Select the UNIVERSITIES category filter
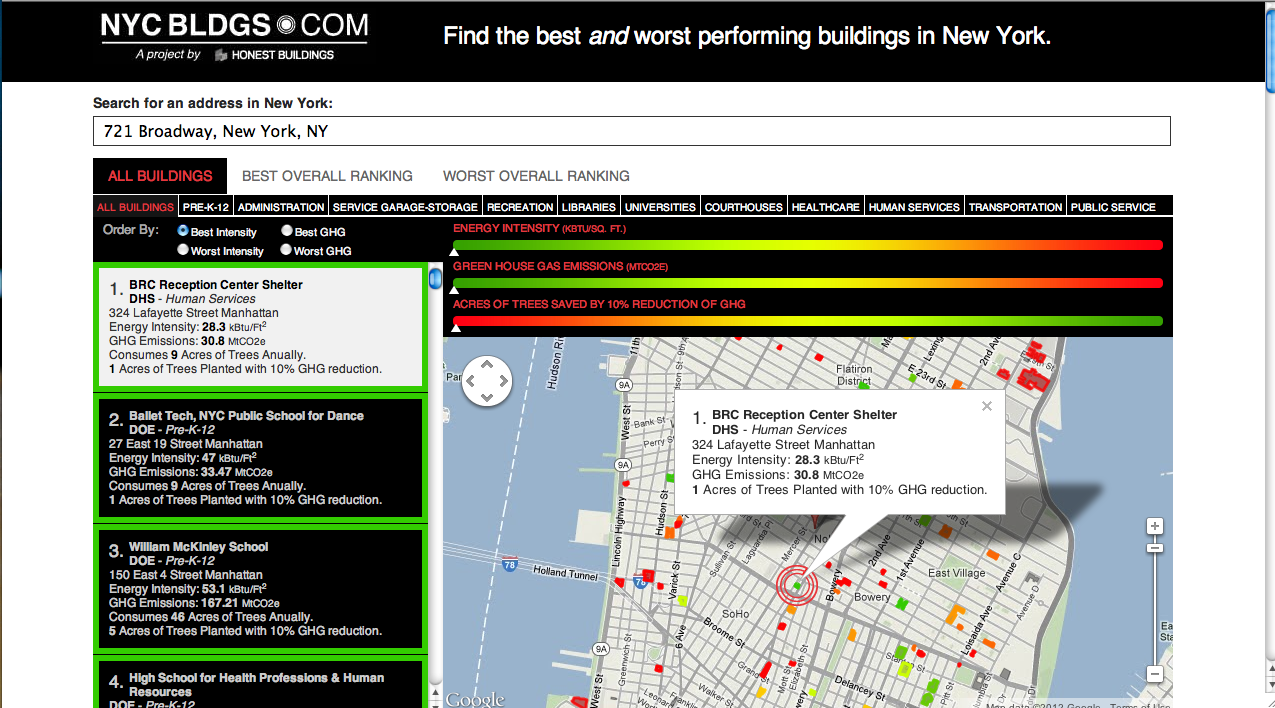1275x708 pixels. click(x=660, y=207)
